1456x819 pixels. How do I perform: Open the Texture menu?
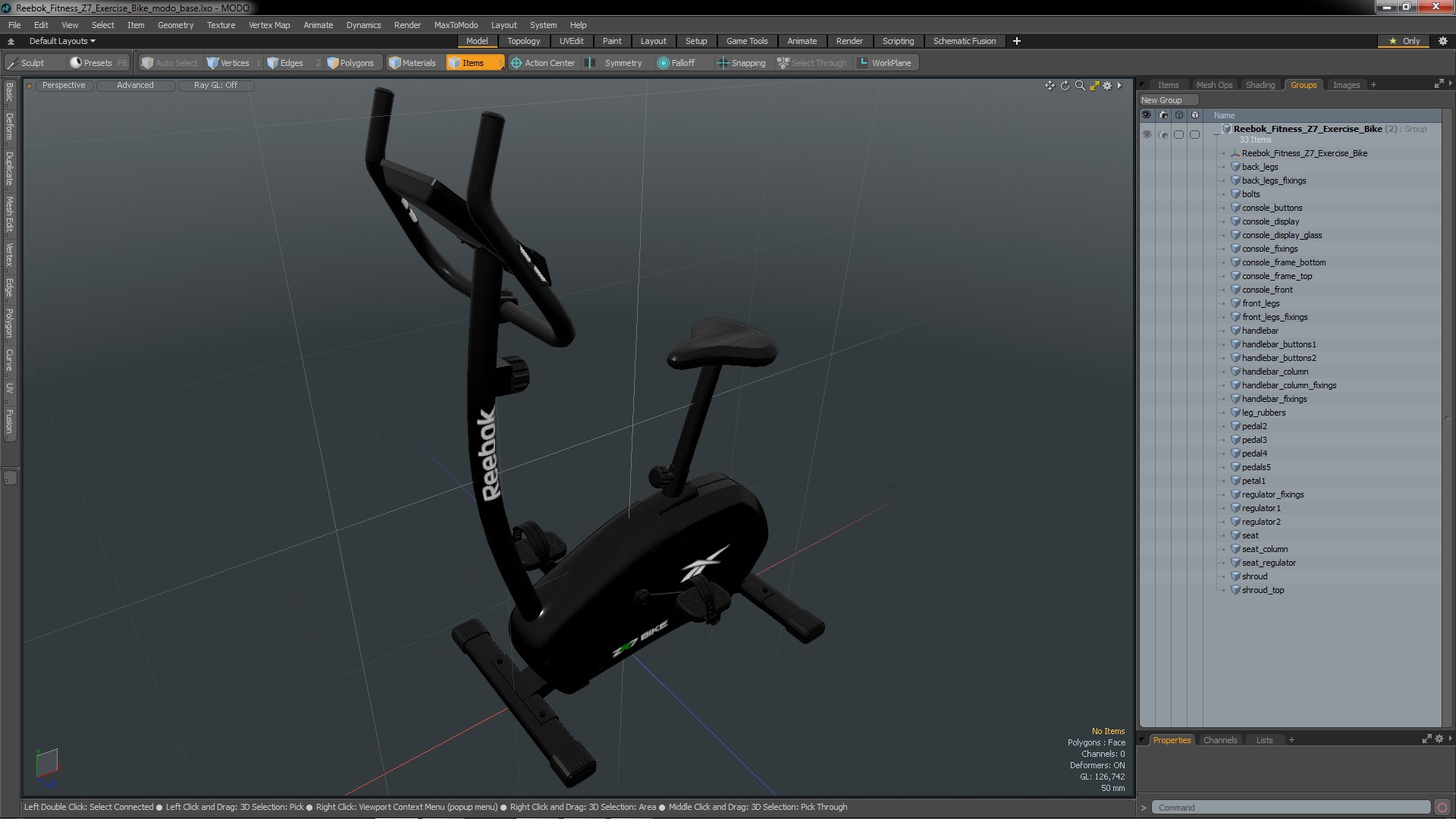tap(221, 25)
